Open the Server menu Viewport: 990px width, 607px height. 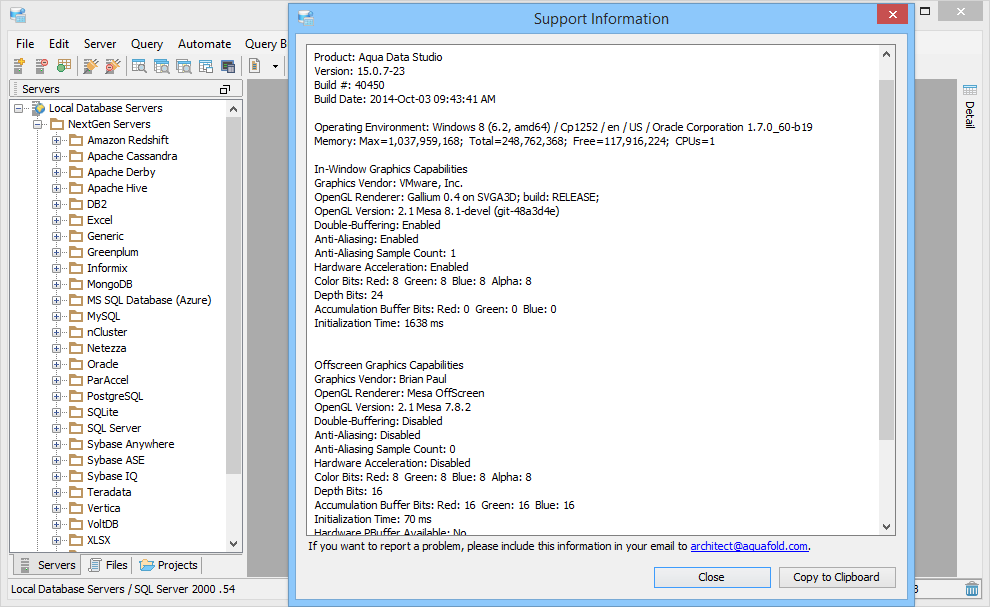click(100, 44)
